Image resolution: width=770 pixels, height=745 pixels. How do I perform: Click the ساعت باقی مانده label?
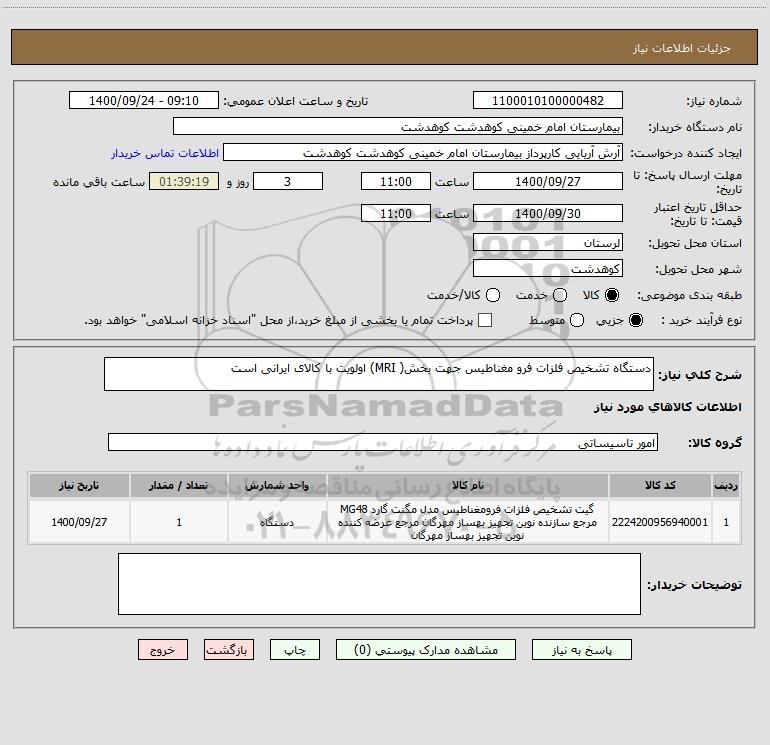point(99,182)
